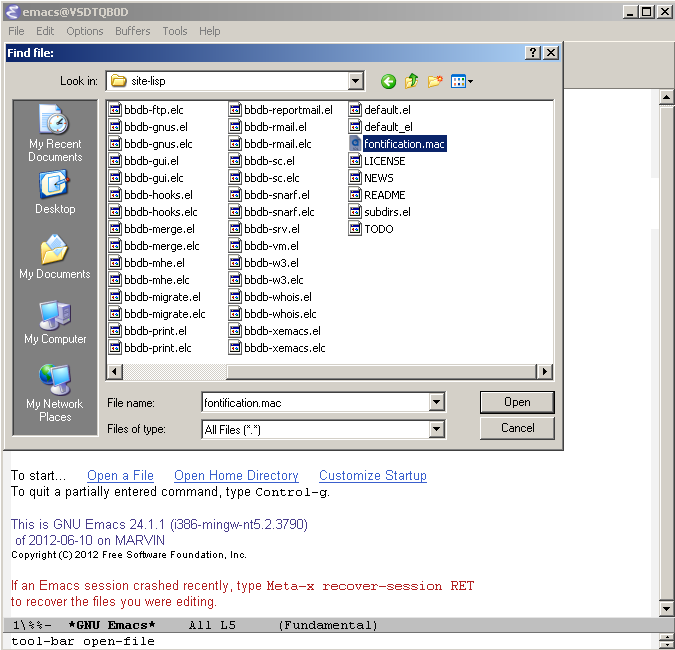Open the Edit menu
The width and height of the screenshot is (675, 650).
[x=45, y=31]
